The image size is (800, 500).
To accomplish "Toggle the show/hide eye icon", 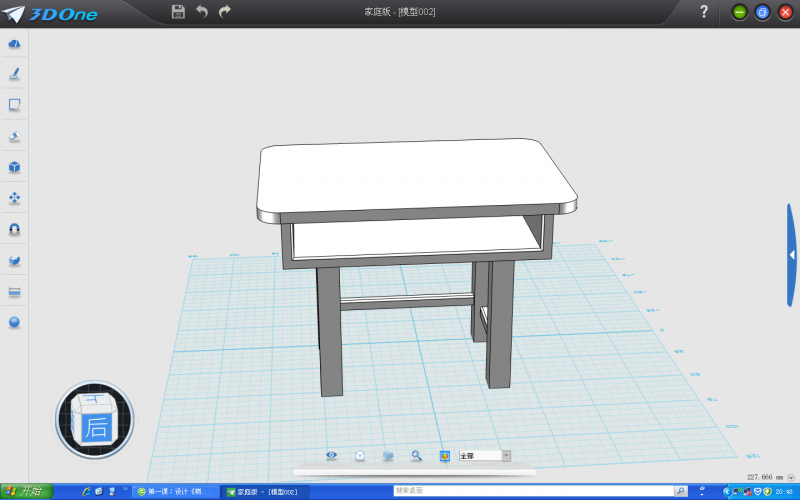I will (x=332, y=455).
